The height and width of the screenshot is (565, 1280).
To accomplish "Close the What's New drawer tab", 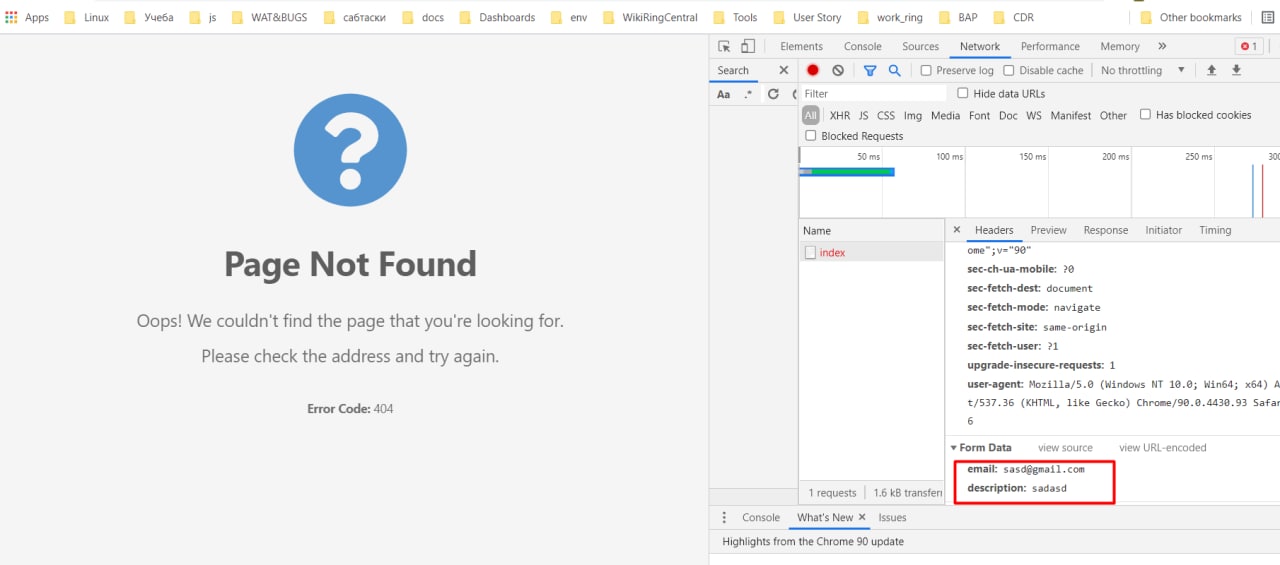I will tap(862, 517).
